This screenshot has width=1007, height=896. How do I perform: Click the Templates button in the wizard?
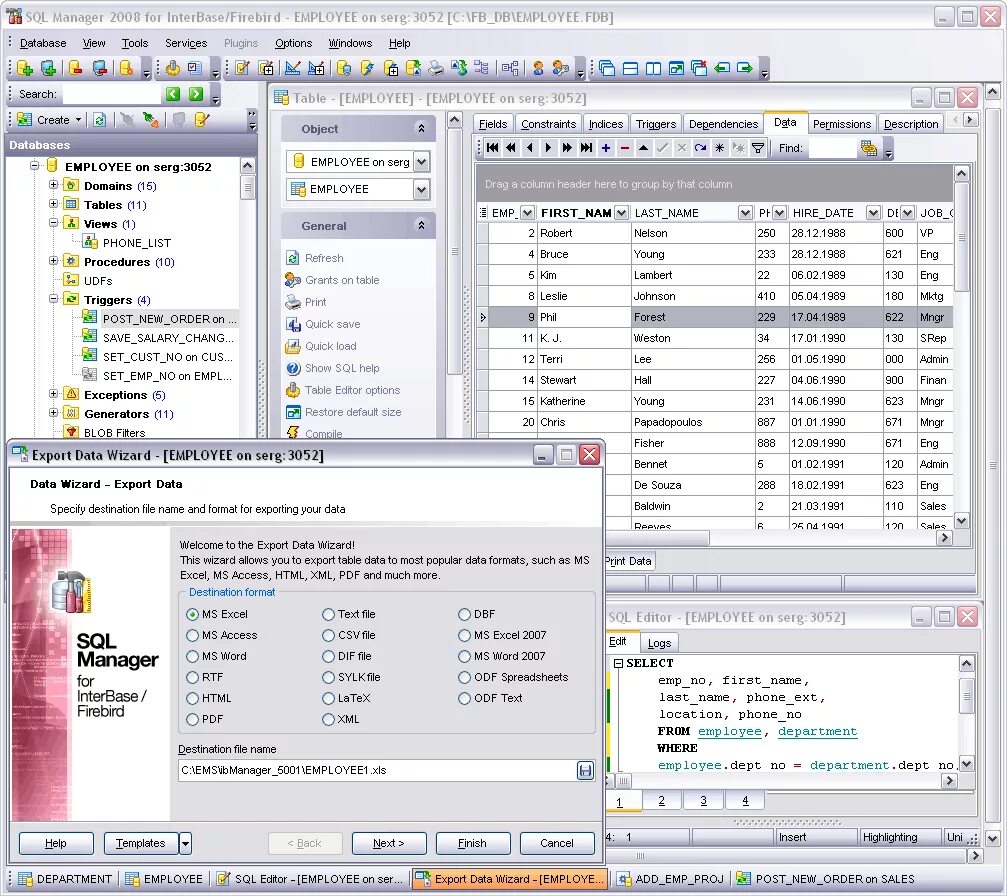[x=140, y=843]
